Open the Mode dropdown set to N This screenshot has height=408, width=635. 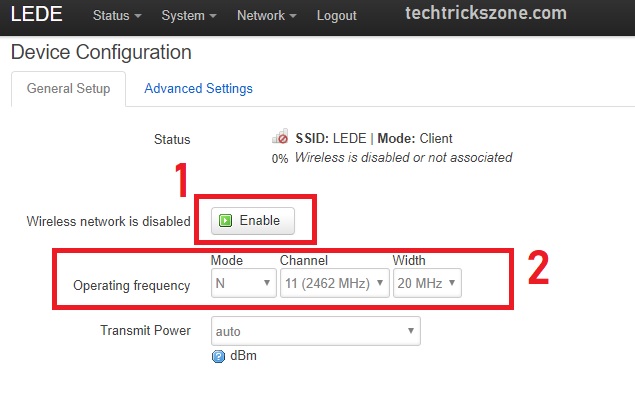pos(243,285)
